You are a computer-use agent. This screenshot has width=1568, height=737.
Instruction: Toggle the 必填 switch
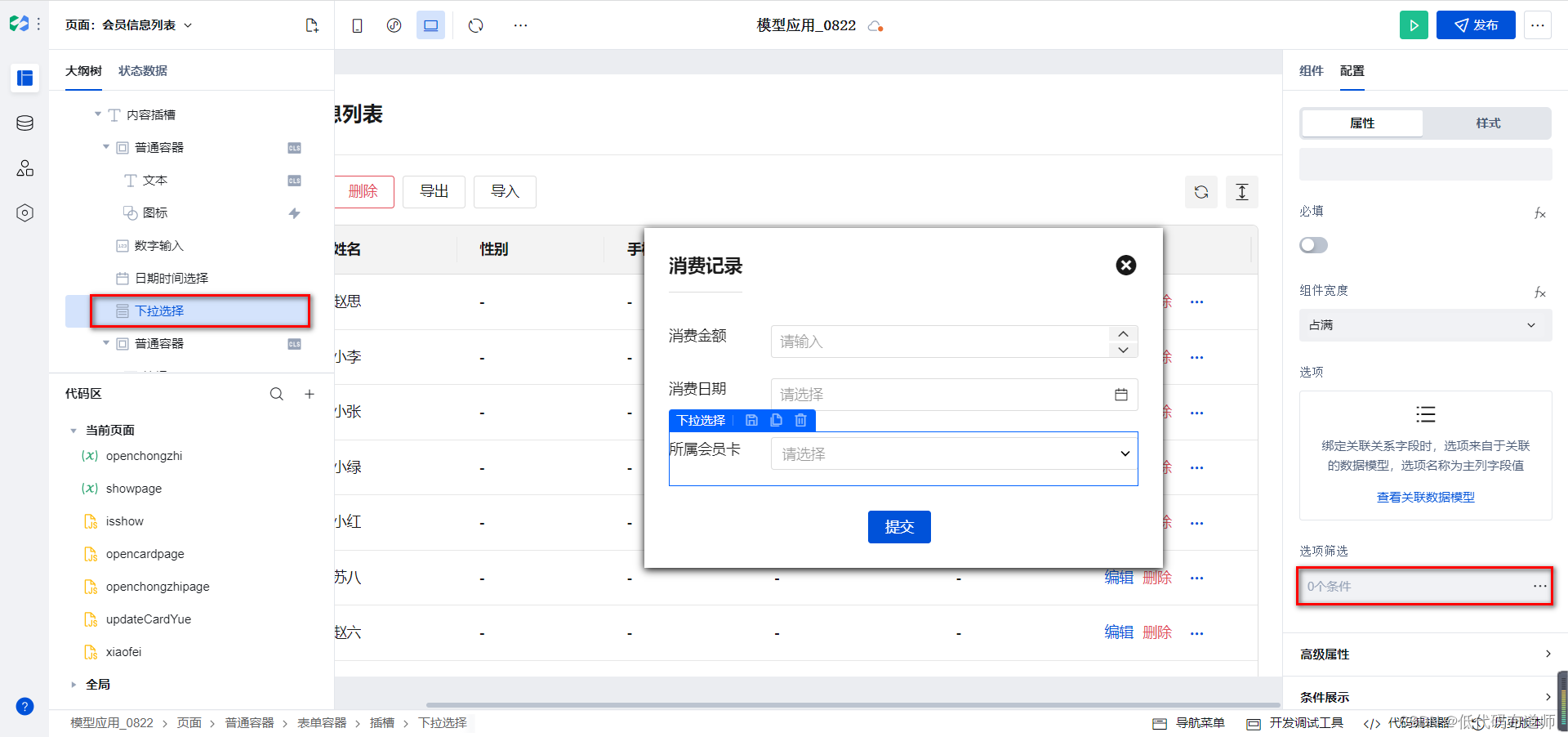click(1313, 245)
